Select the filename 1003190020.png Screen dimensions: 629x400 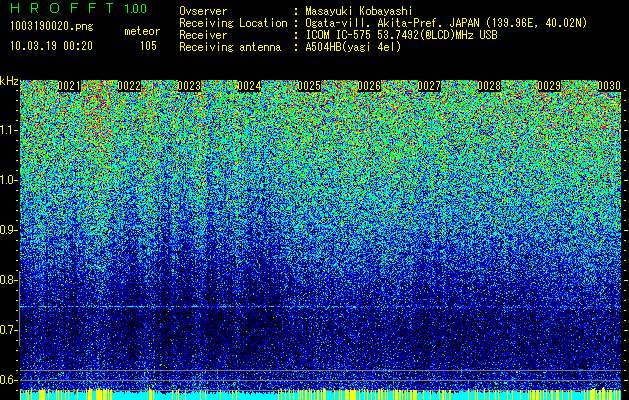click(x=52, y=26)
